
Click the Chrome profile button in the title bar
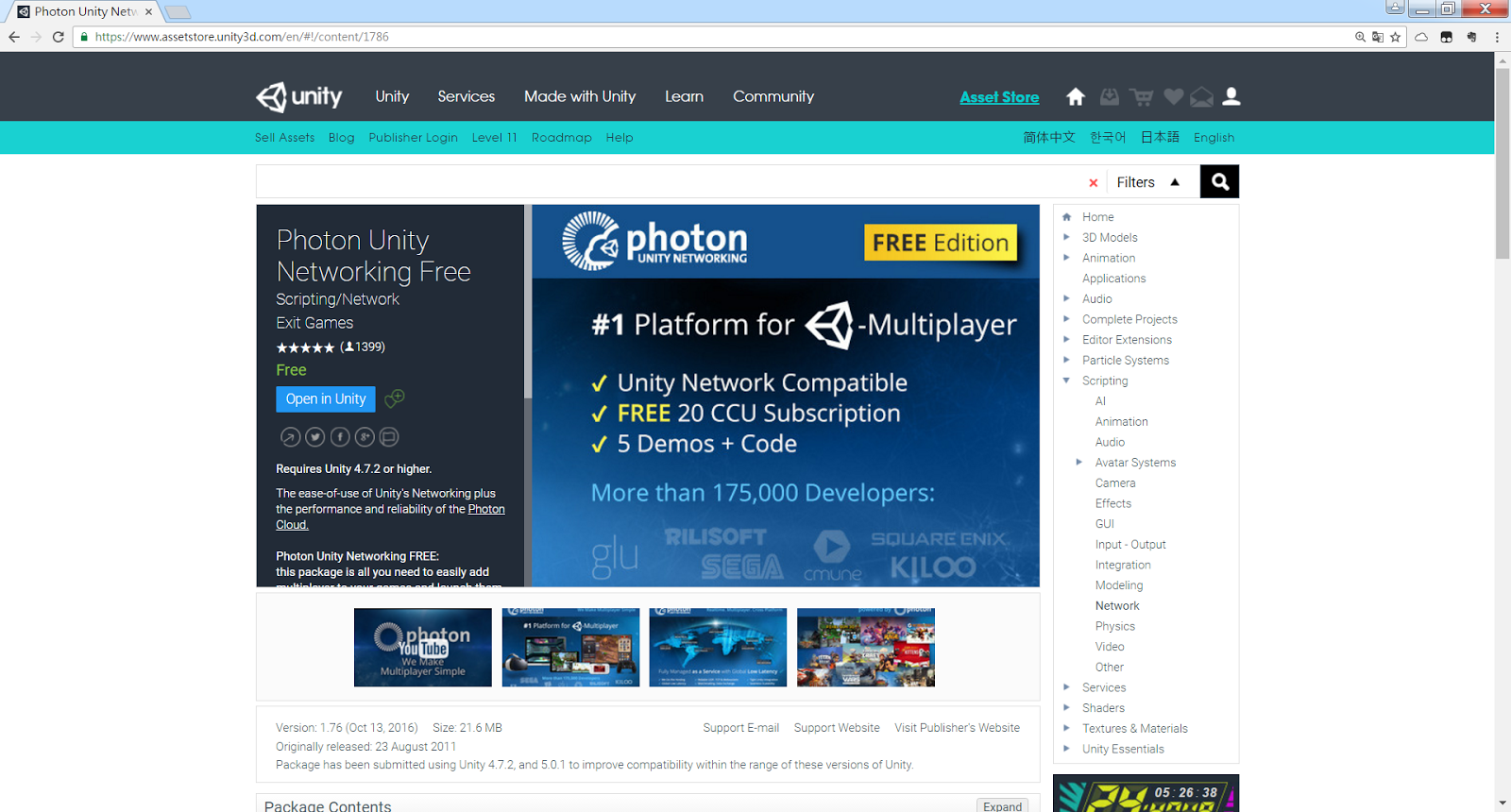click(1395, 8)
